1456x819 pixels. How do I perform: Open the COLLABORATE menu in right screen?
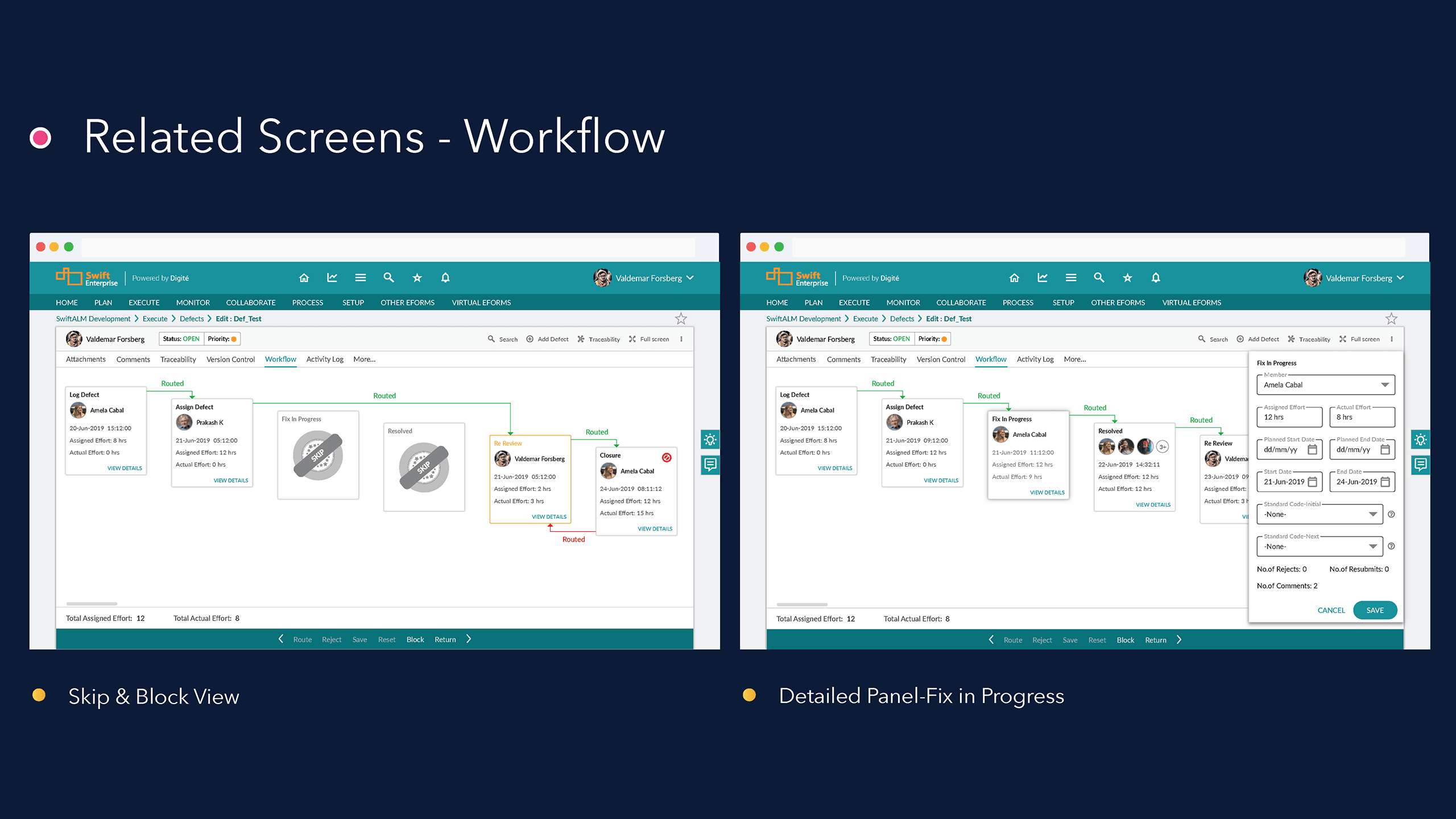(961, 303)
